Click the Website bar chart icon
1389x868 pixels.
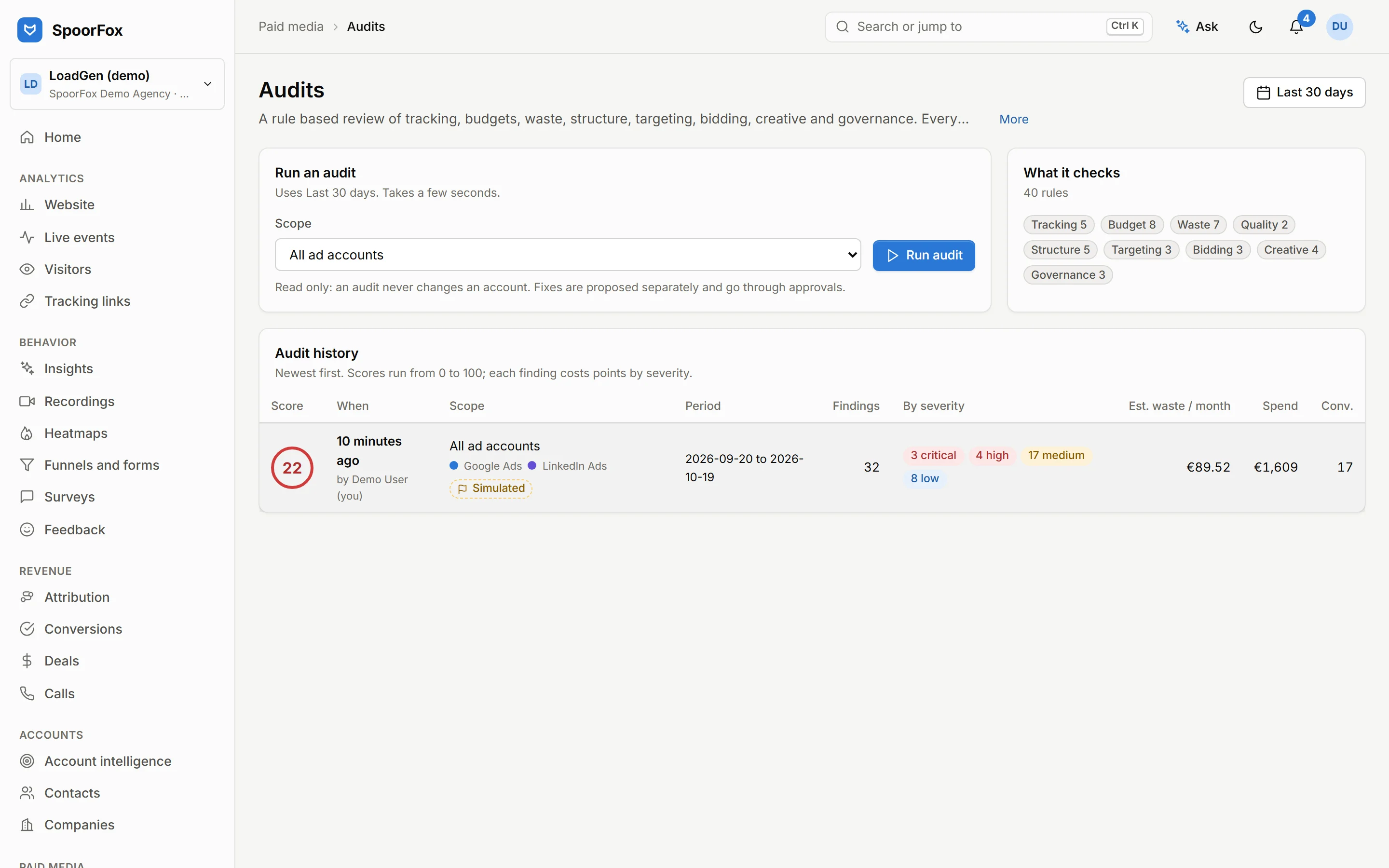[27, 205]
